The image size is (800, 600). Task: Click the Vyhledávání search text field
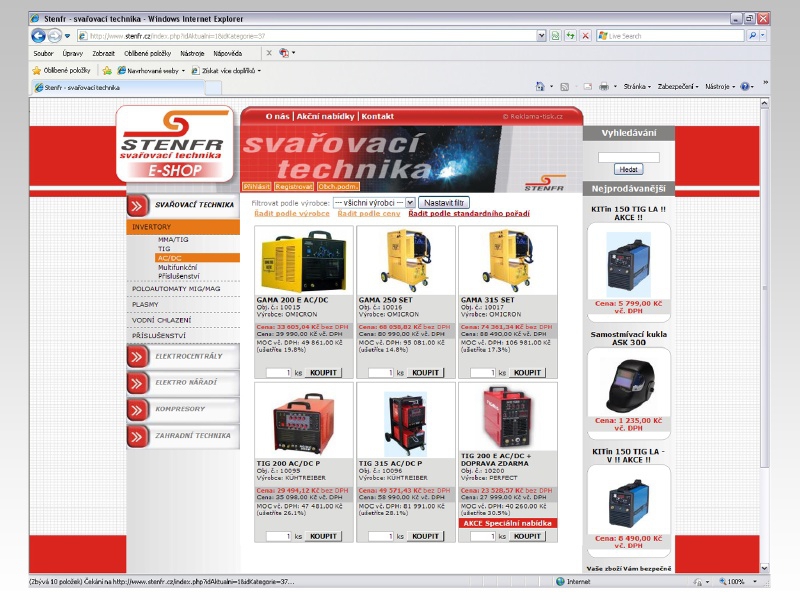[629, 157]
